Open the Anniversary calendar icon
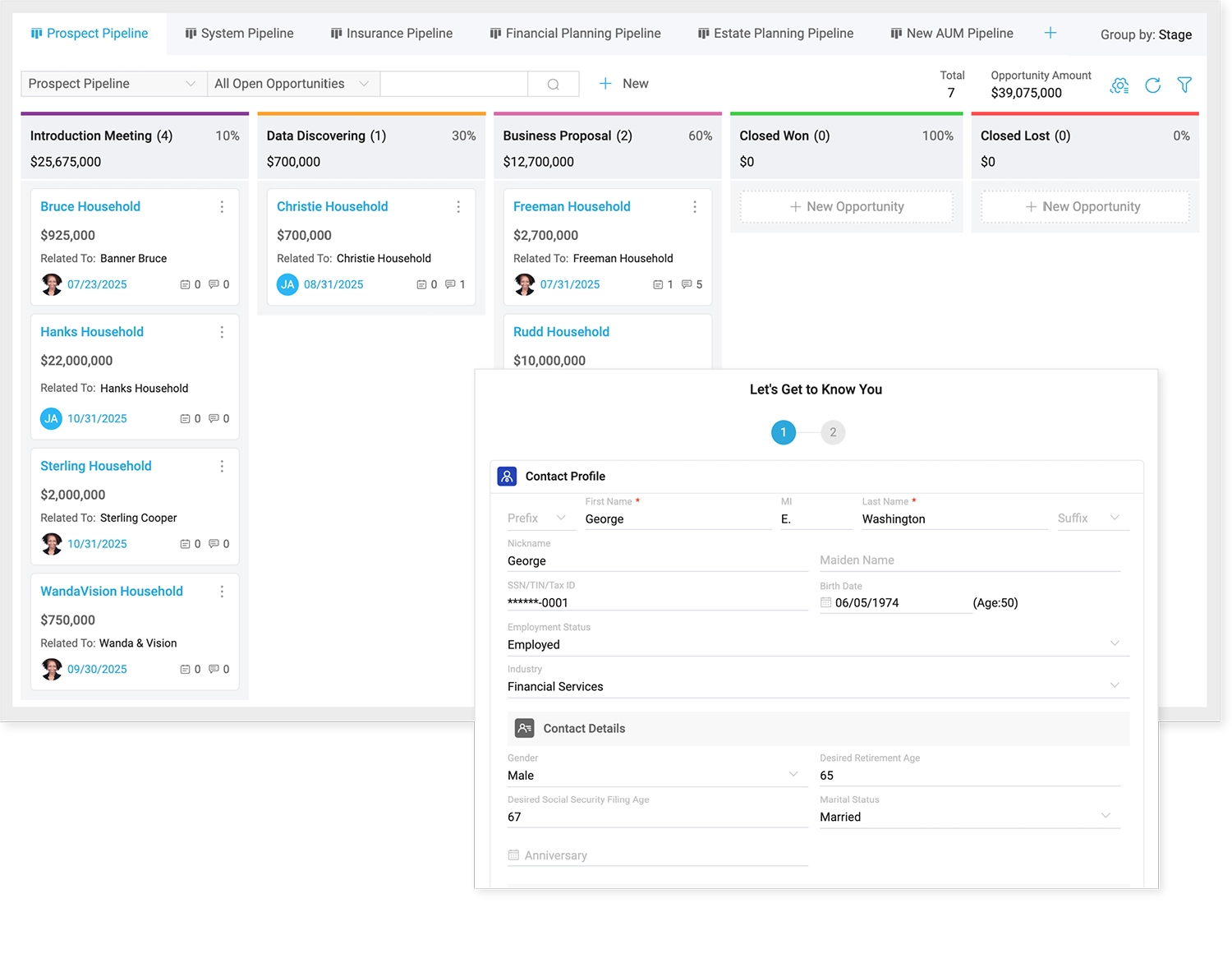Screen dimensions: 1232x963 (513, 855)
